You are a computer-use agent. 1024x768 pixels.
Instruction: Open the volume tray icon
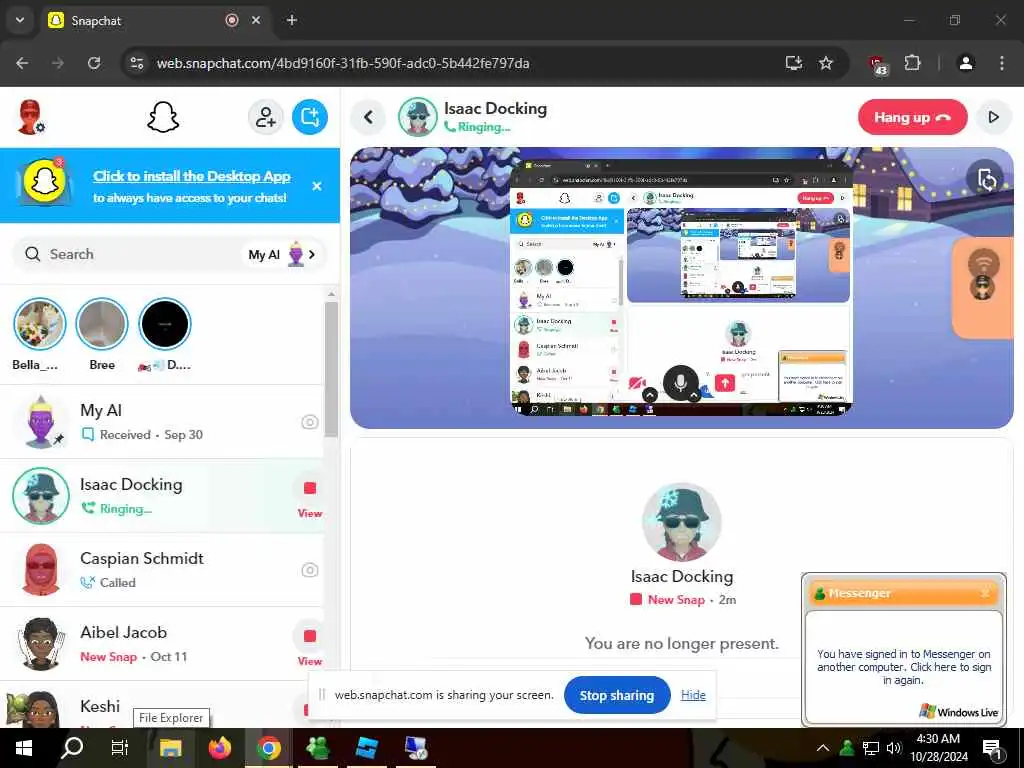tap(893, 748)
